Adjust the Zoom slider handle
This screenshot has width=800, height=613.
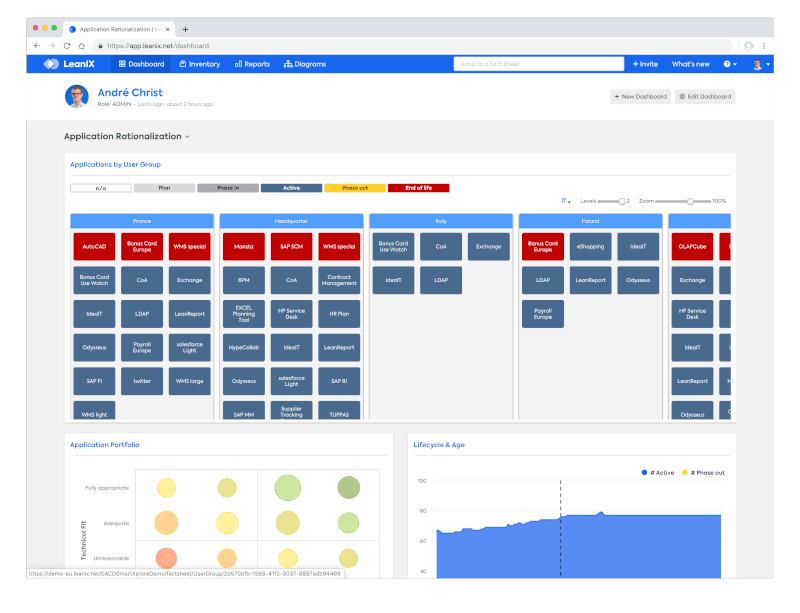click(x=690, y=201)
